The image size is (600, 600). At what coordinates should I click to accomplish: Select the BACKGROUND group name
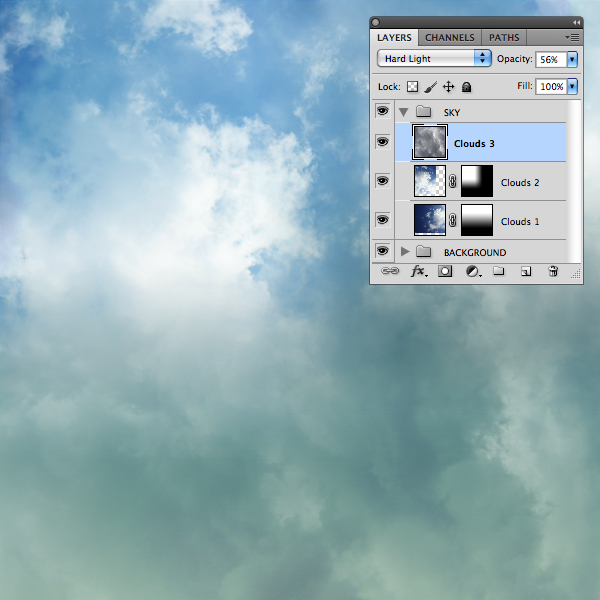(x=475, y=253)
